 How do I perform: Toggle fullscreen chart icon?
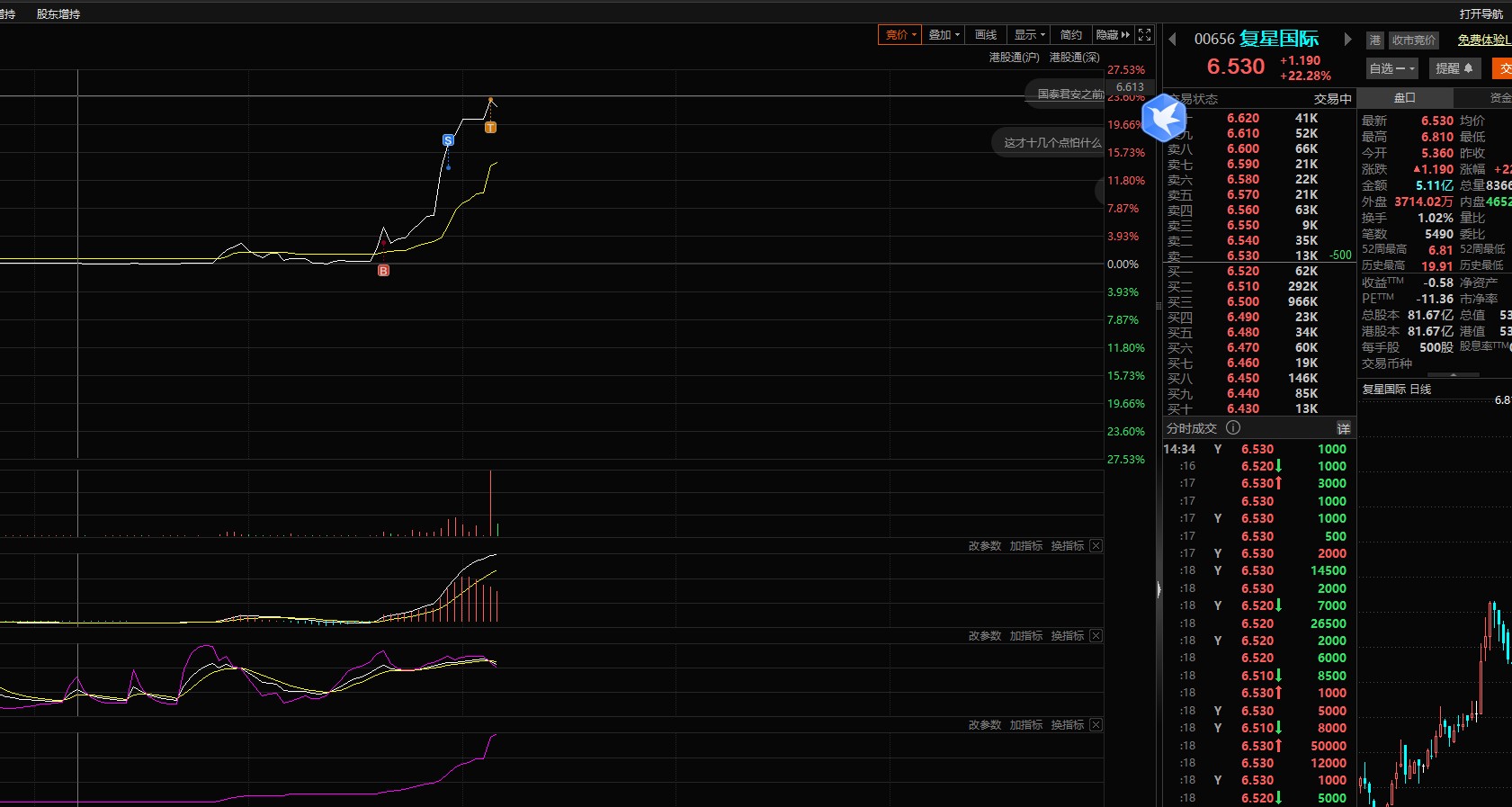tap(1144, 35)
